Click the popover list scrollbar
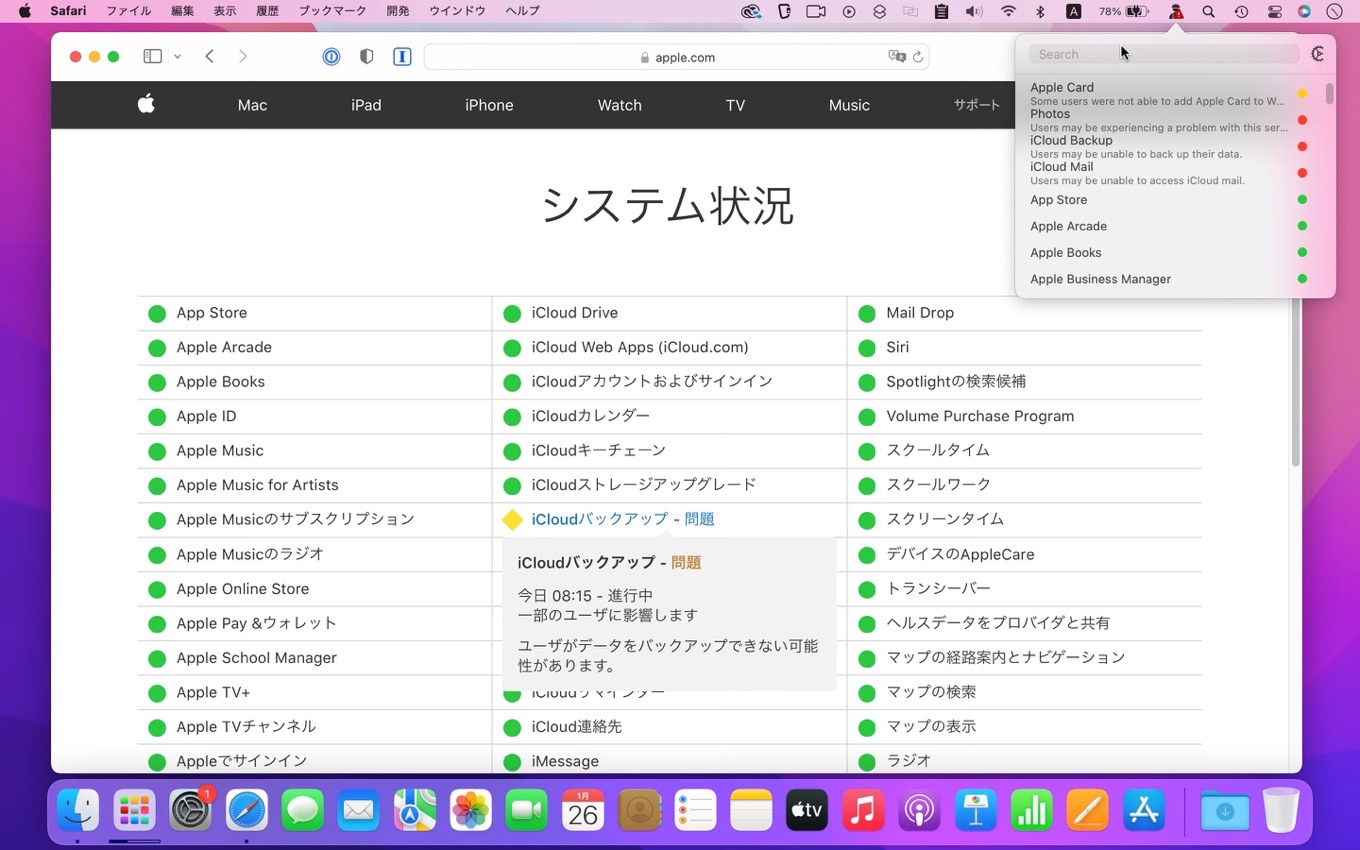Image resolution: width=1360 pixels, height=850 pixels. point(1329,94)
